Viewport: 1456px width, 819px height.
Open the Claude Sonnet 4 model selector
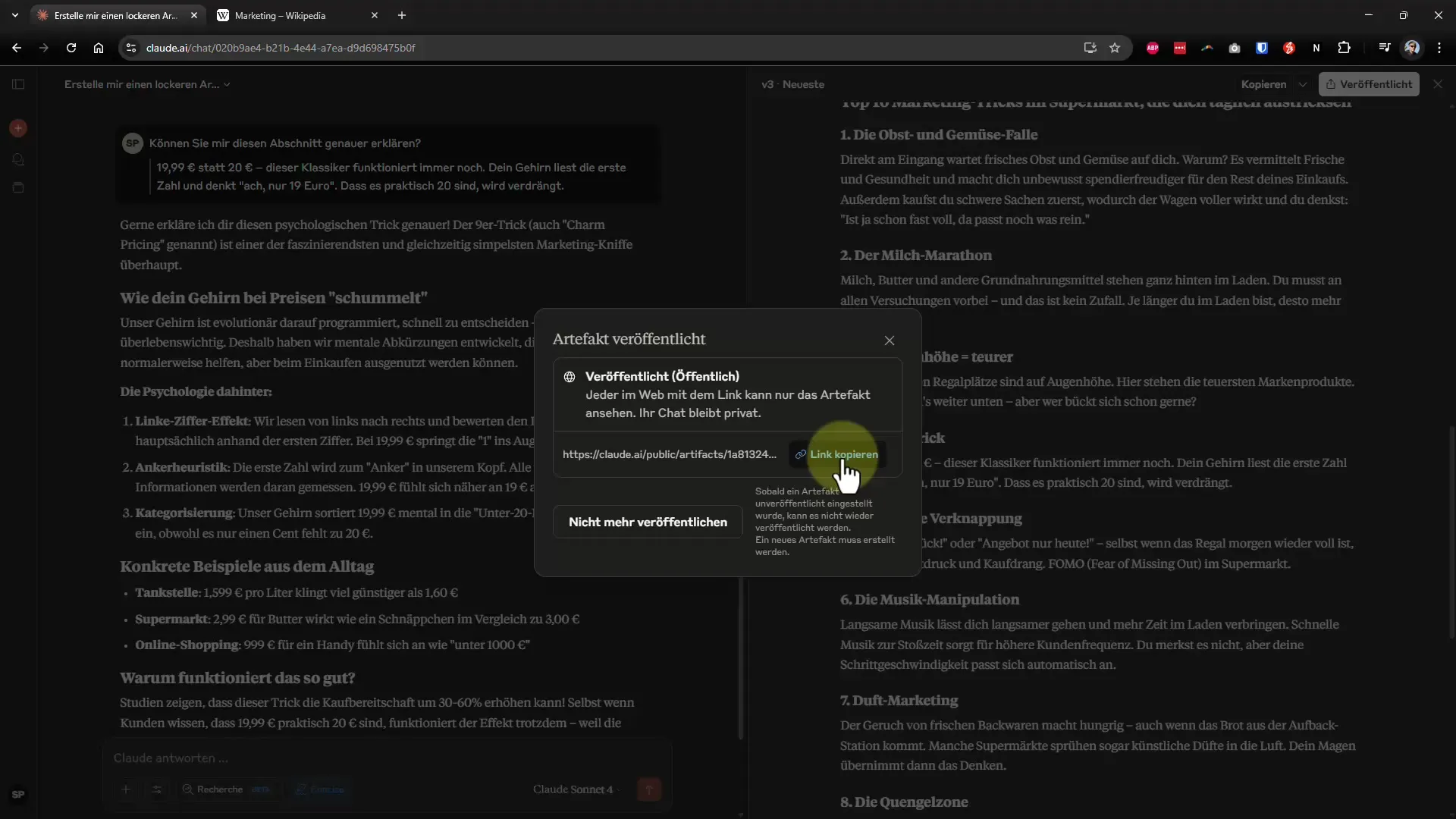(575, 789)
